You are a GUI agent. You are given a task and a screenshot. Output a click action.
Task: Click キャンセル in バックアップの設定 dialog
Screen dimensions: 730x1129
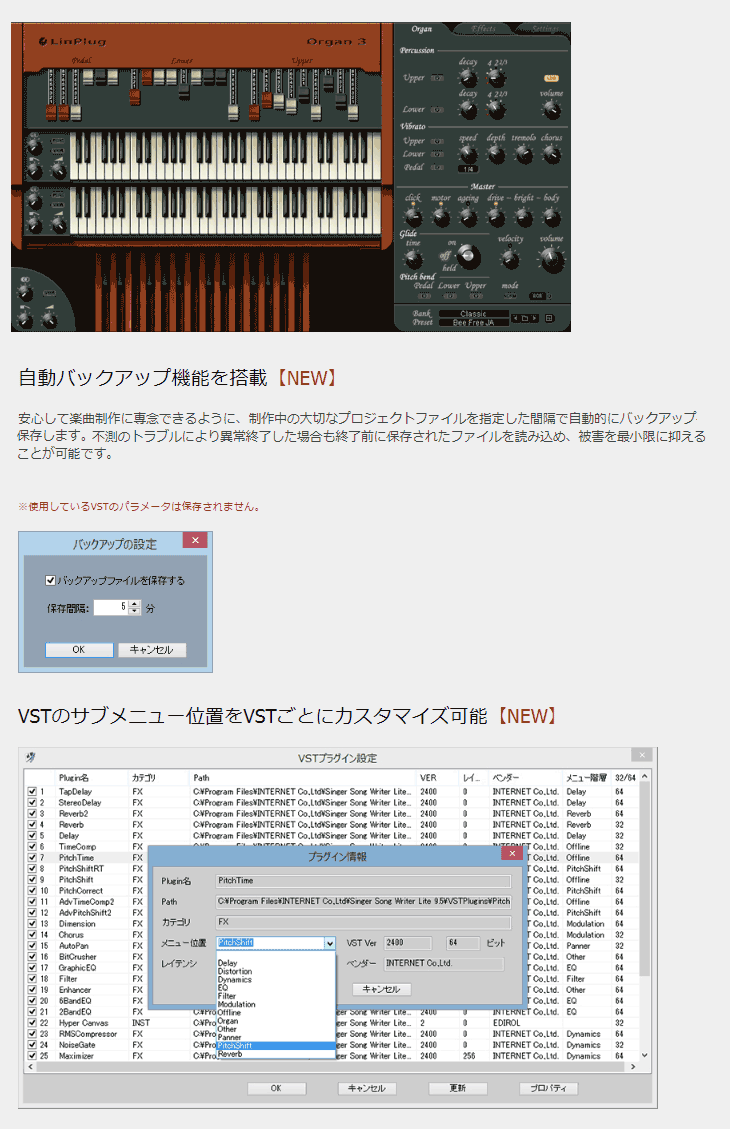[x=151, y=649]
